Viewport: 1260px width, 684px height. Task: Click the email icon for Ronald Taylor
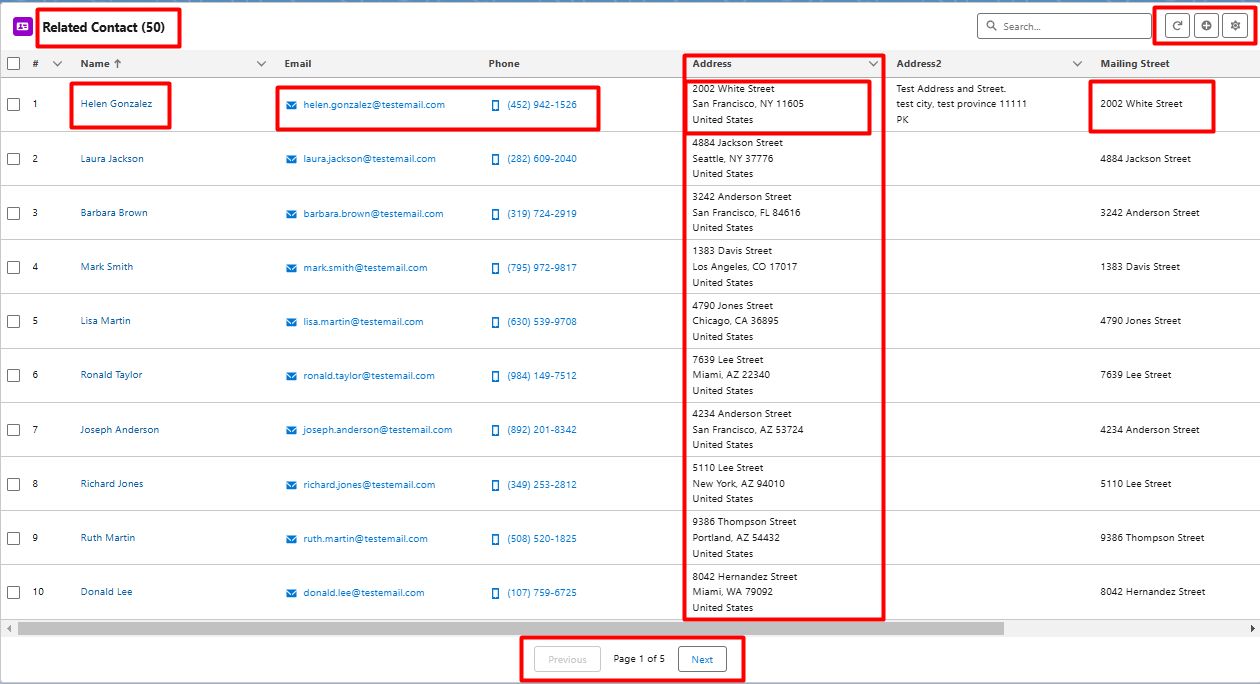(291, 376)
